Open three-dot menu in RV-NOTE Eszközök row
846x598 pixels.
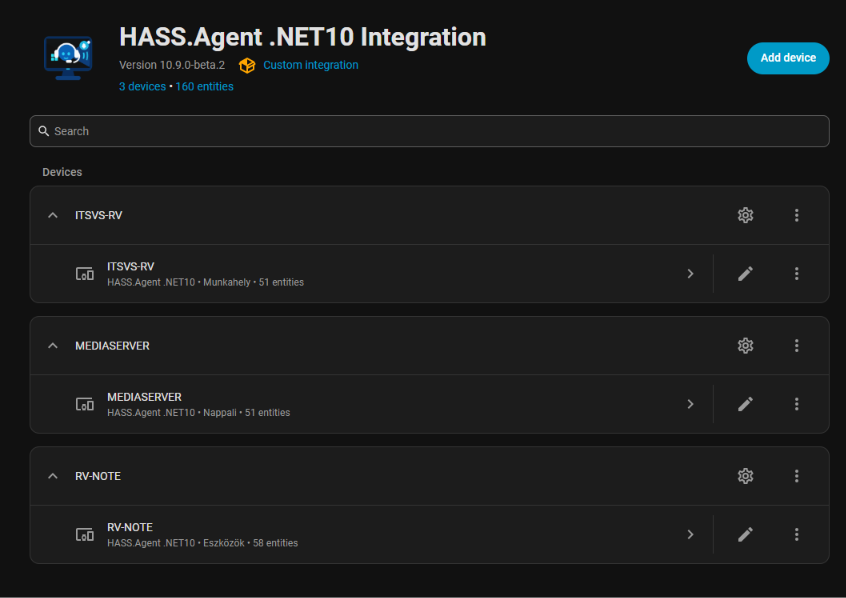tap(796, 535)
